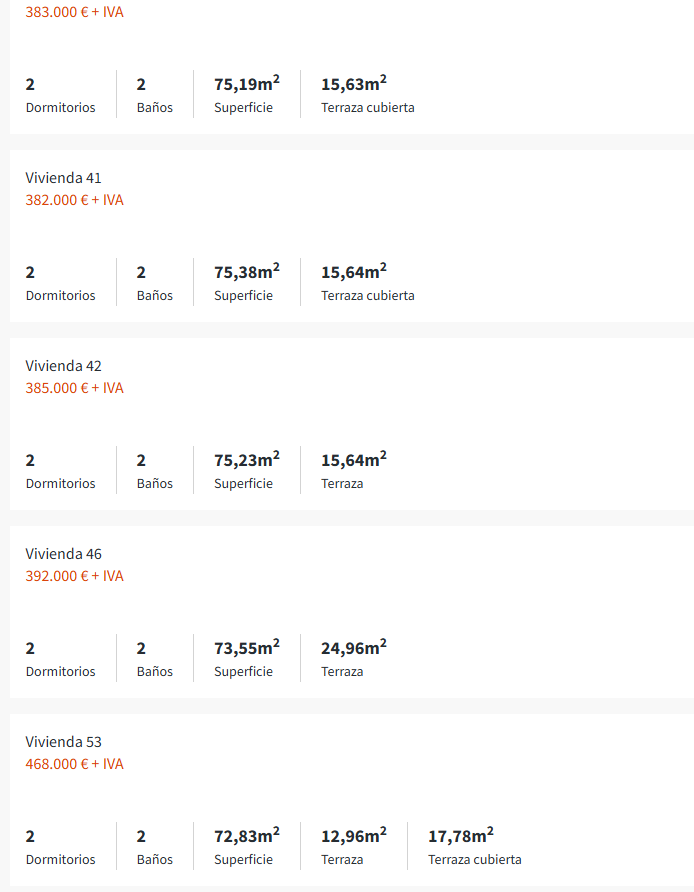This screenshot has height=892, width=694.
Task: Click the 75,19m² Superficie value
Action: pyautogui.click(x=246, y=84)
